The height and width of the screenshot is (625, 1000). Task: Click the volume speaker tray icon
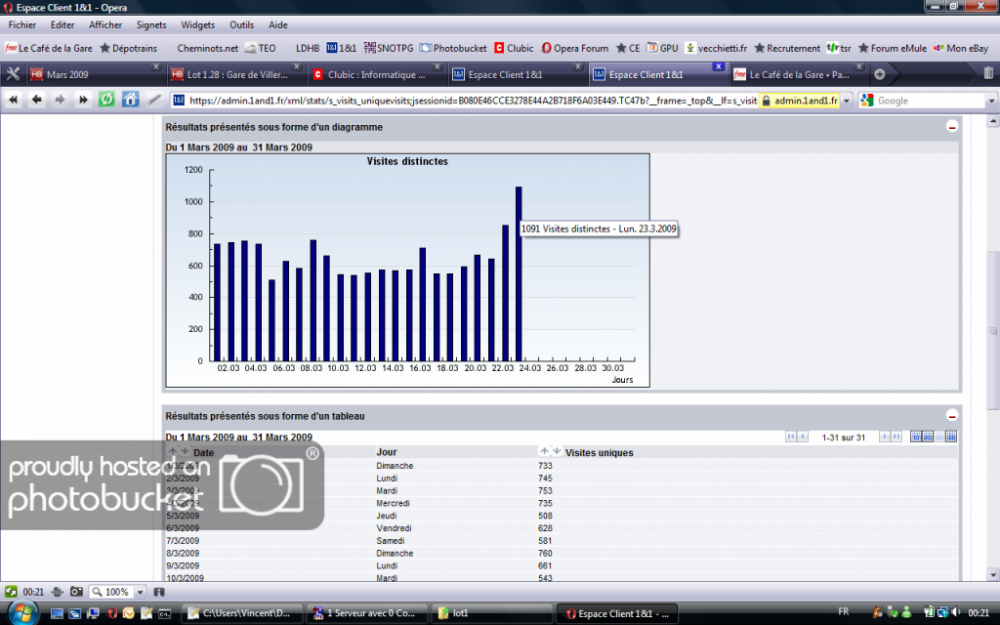955,612
